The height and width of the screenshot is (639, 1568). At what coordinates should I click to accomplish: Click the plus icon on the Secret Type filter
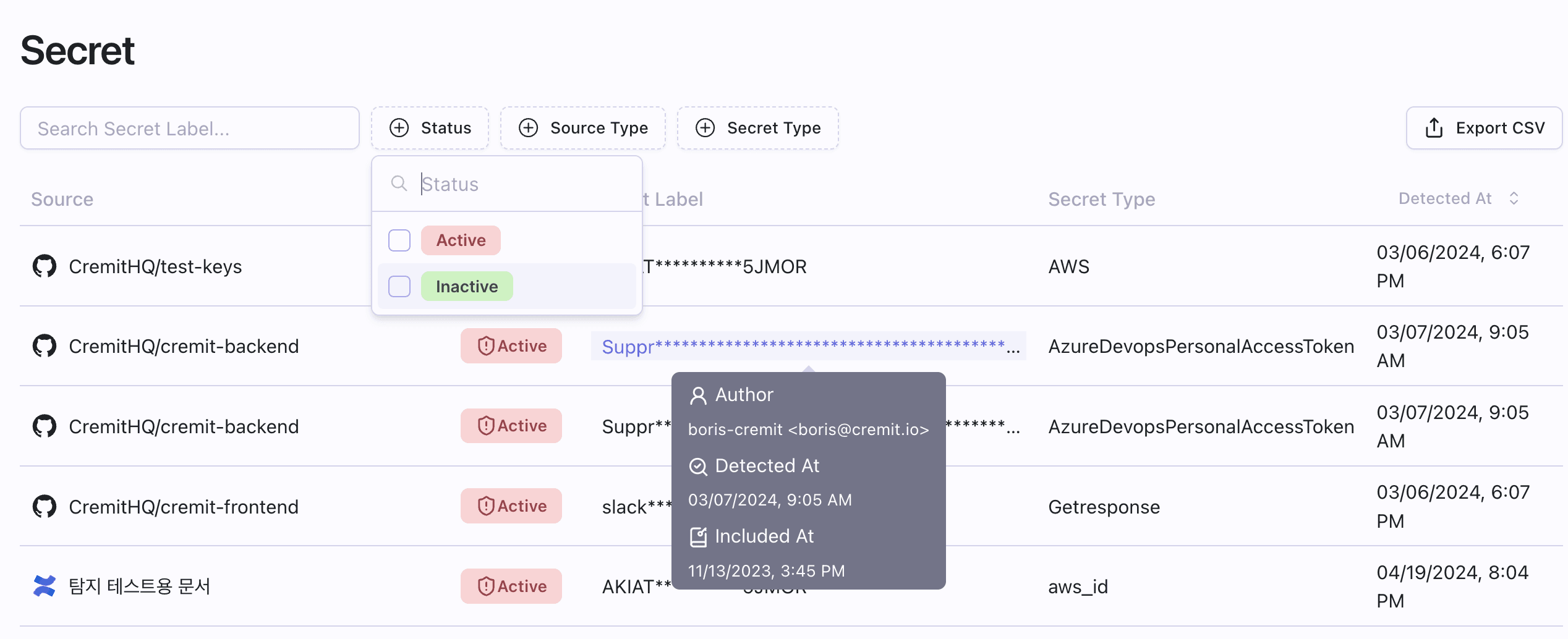[x=705, y=128]
